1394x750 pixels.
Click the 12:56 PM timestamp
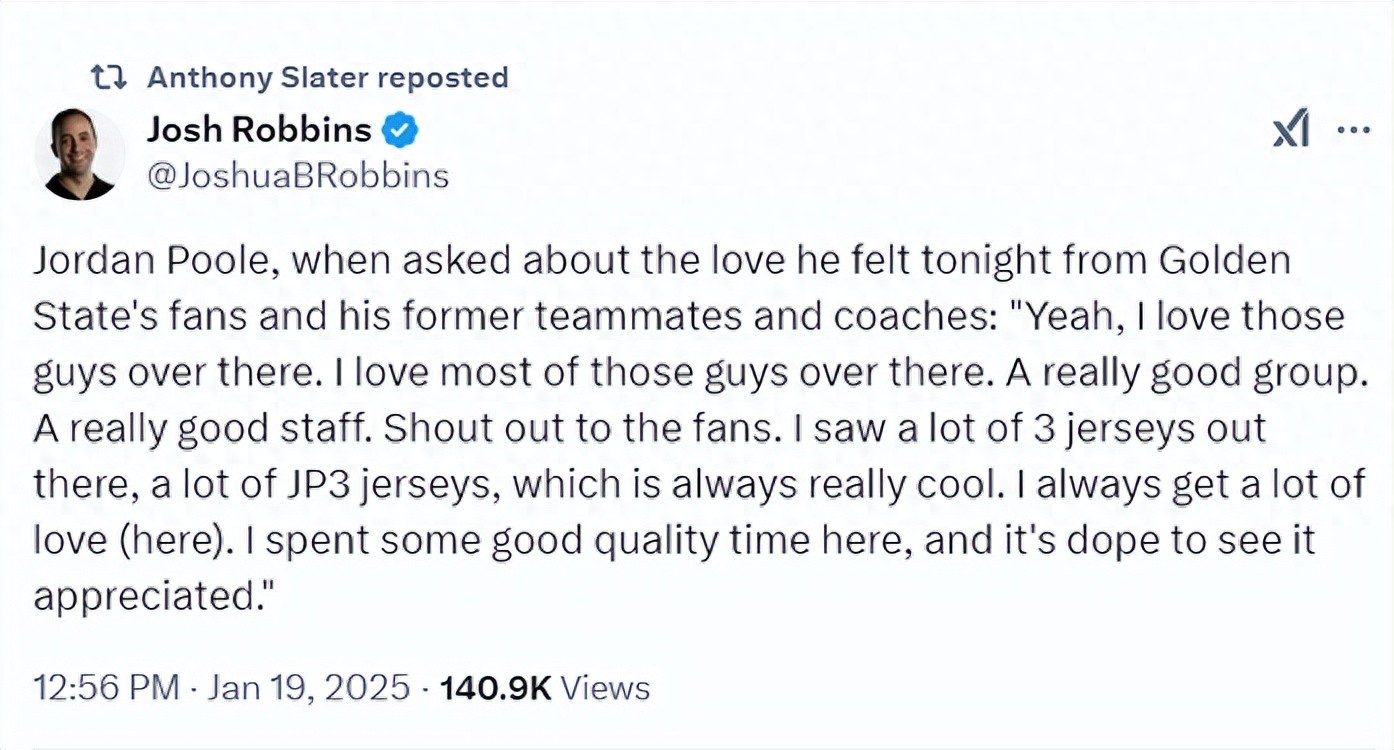pyautogui.click(x=107, y=688)
